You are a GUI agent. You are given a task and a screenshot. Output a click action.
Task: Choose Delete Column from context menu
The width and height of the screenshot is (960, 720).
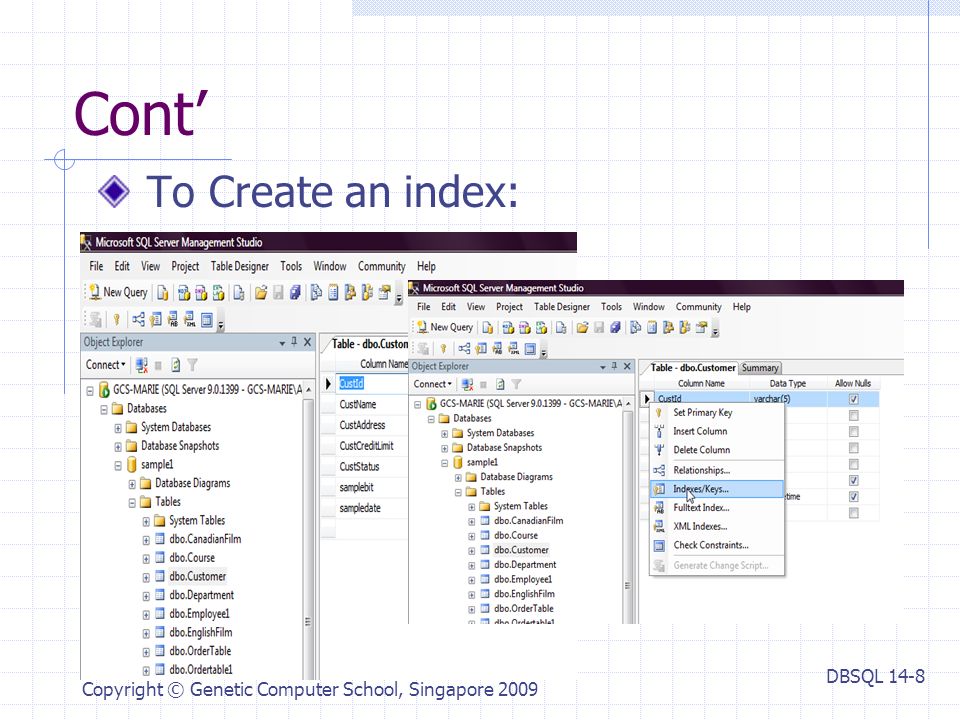717,450
